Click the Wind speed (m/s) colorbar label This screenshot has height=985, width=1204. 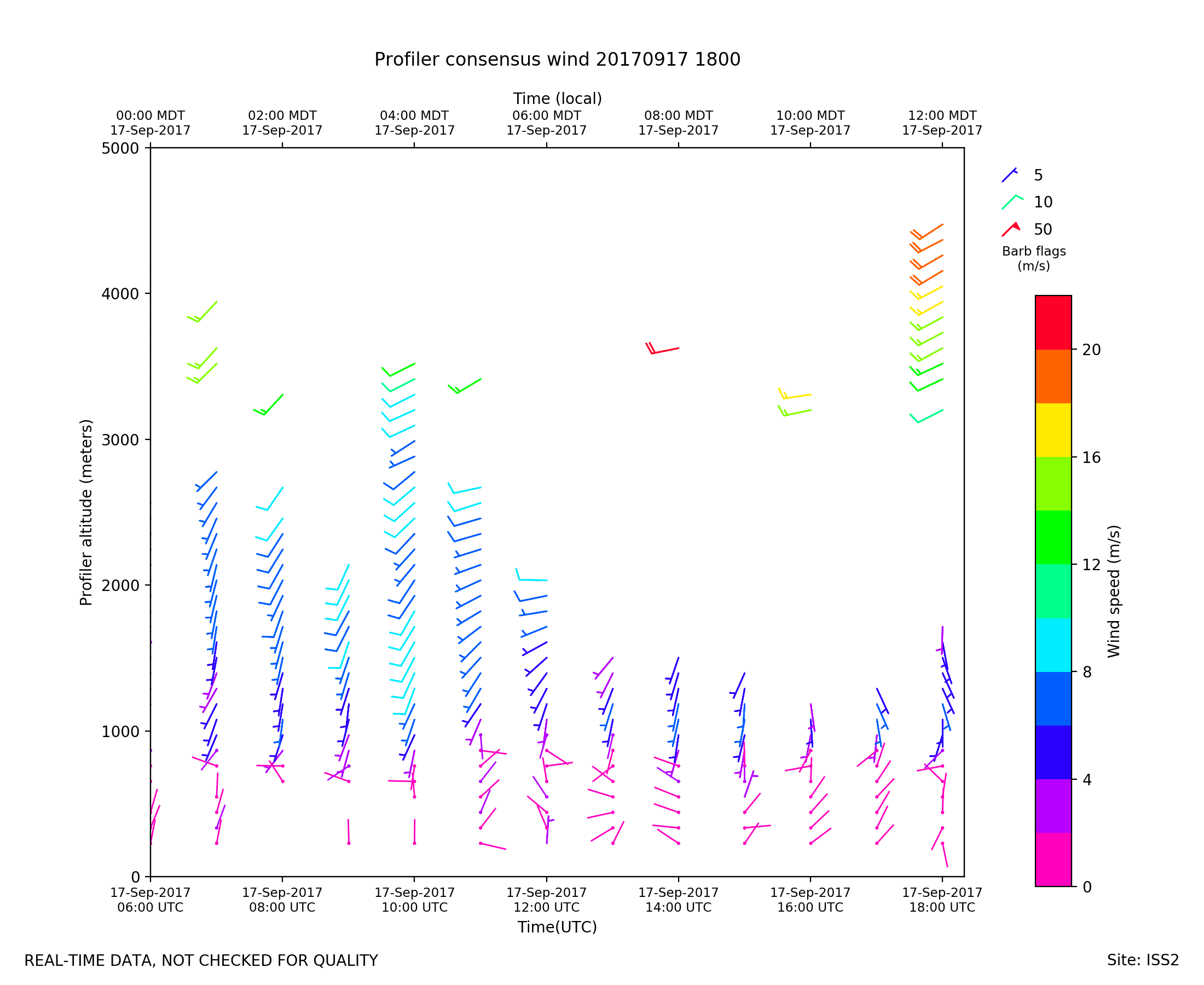click(x=1114, y=591)
